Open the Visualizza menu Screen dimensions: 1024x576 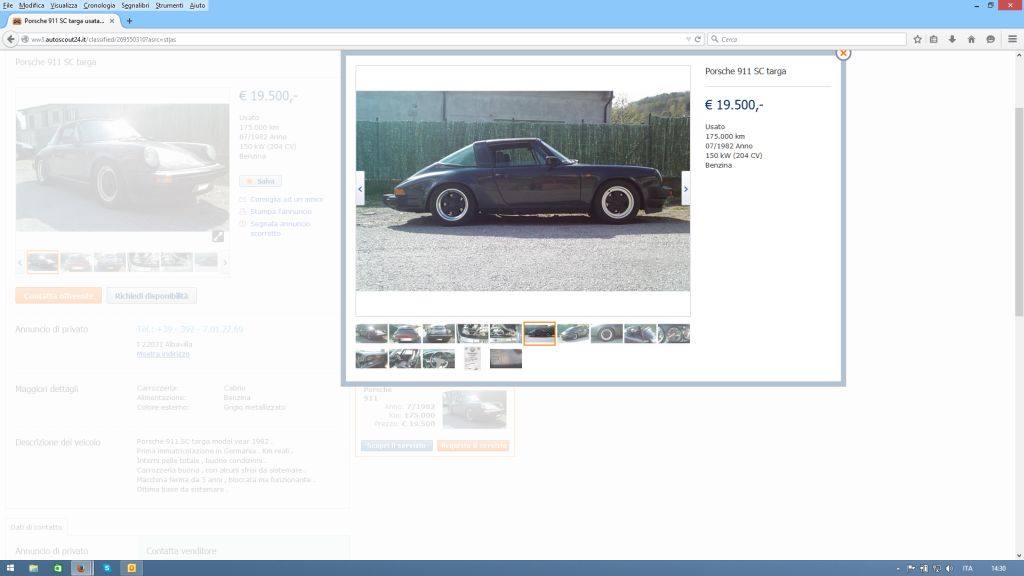tap(64, 5)
